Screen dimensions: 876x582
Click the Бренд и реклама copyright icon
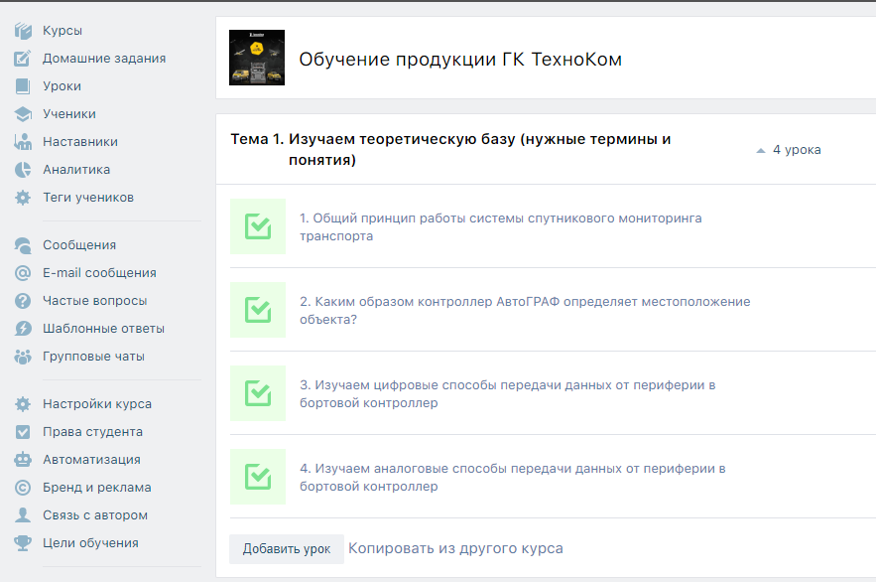point(23,488)
